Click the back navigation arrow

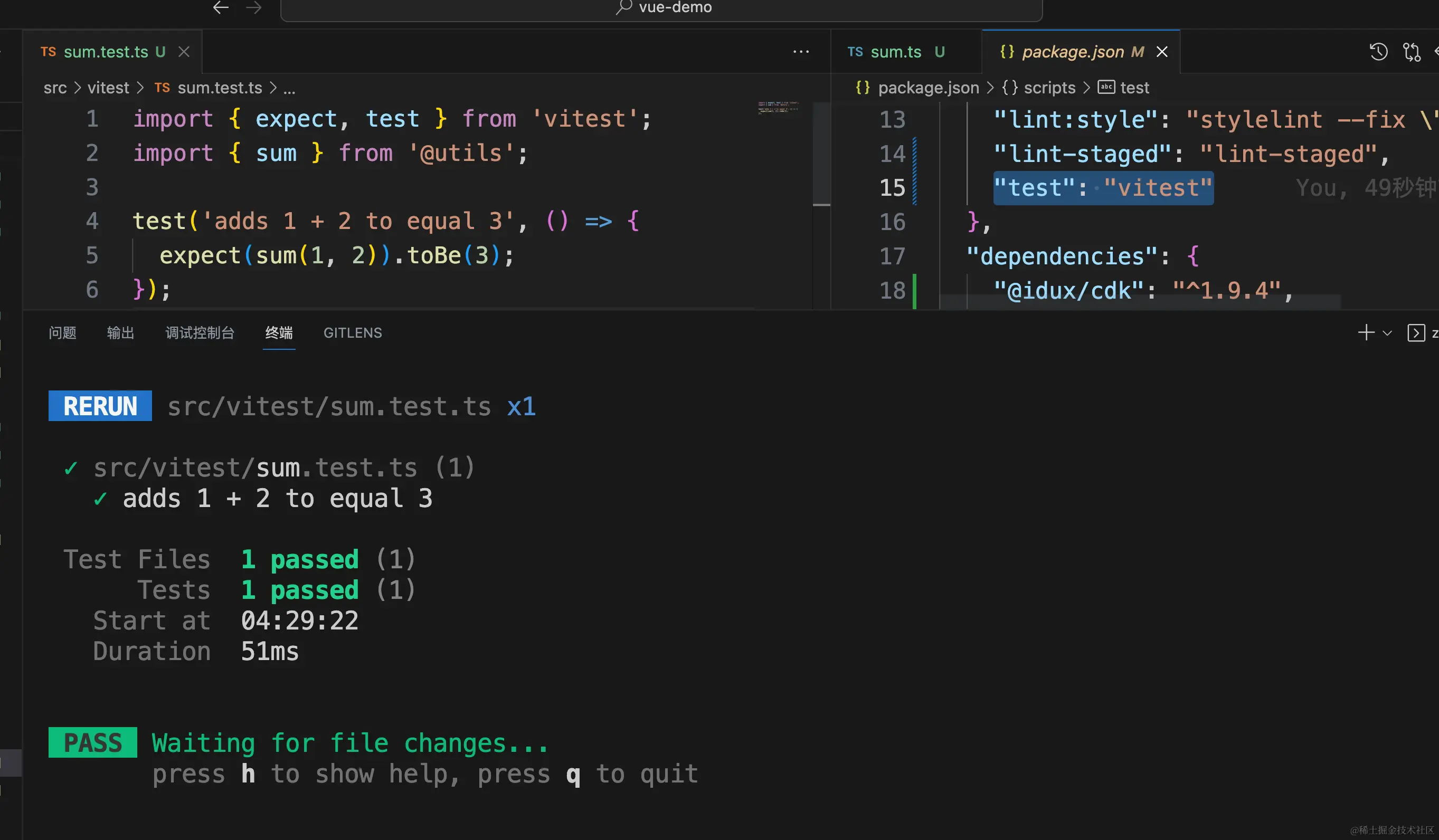point(221,7)
